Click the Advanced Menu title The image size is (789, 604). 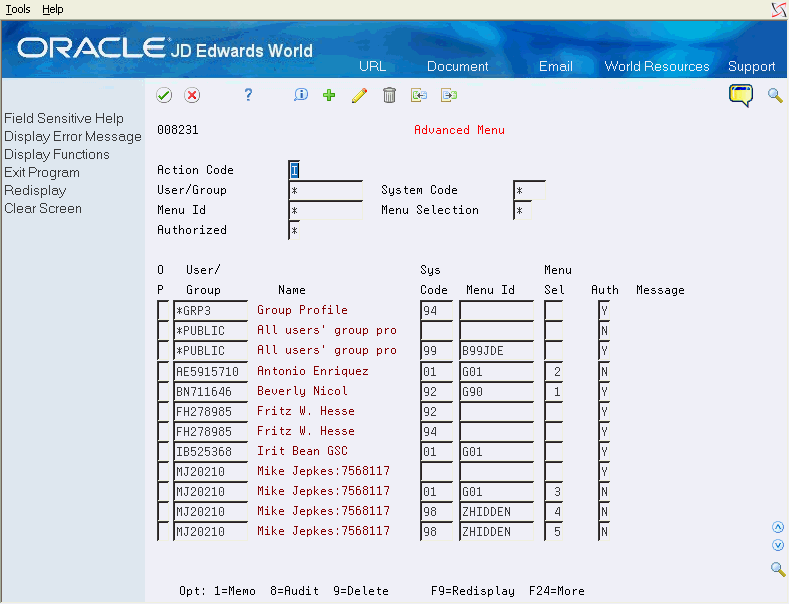tap(459, 130)
